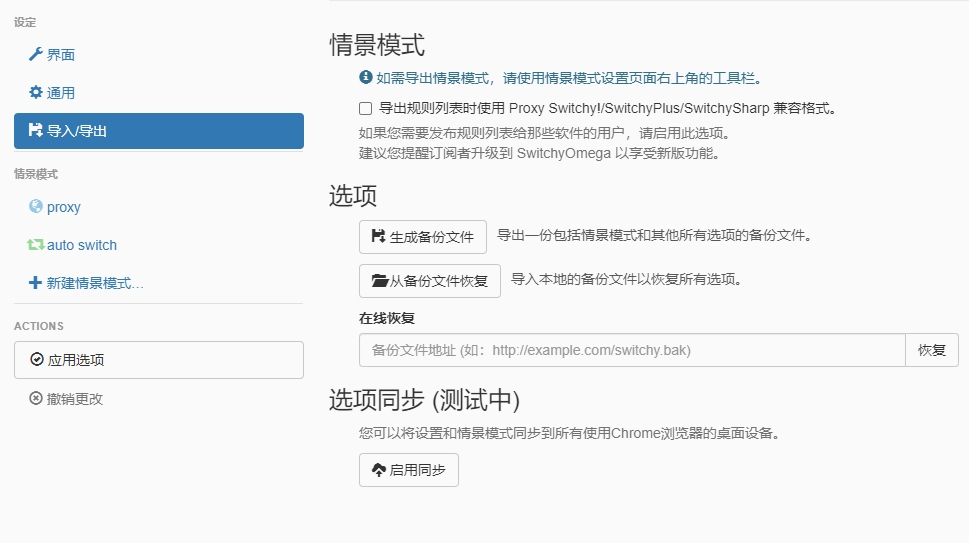Click the save icon on 生成备份文件

coord(378,237)
